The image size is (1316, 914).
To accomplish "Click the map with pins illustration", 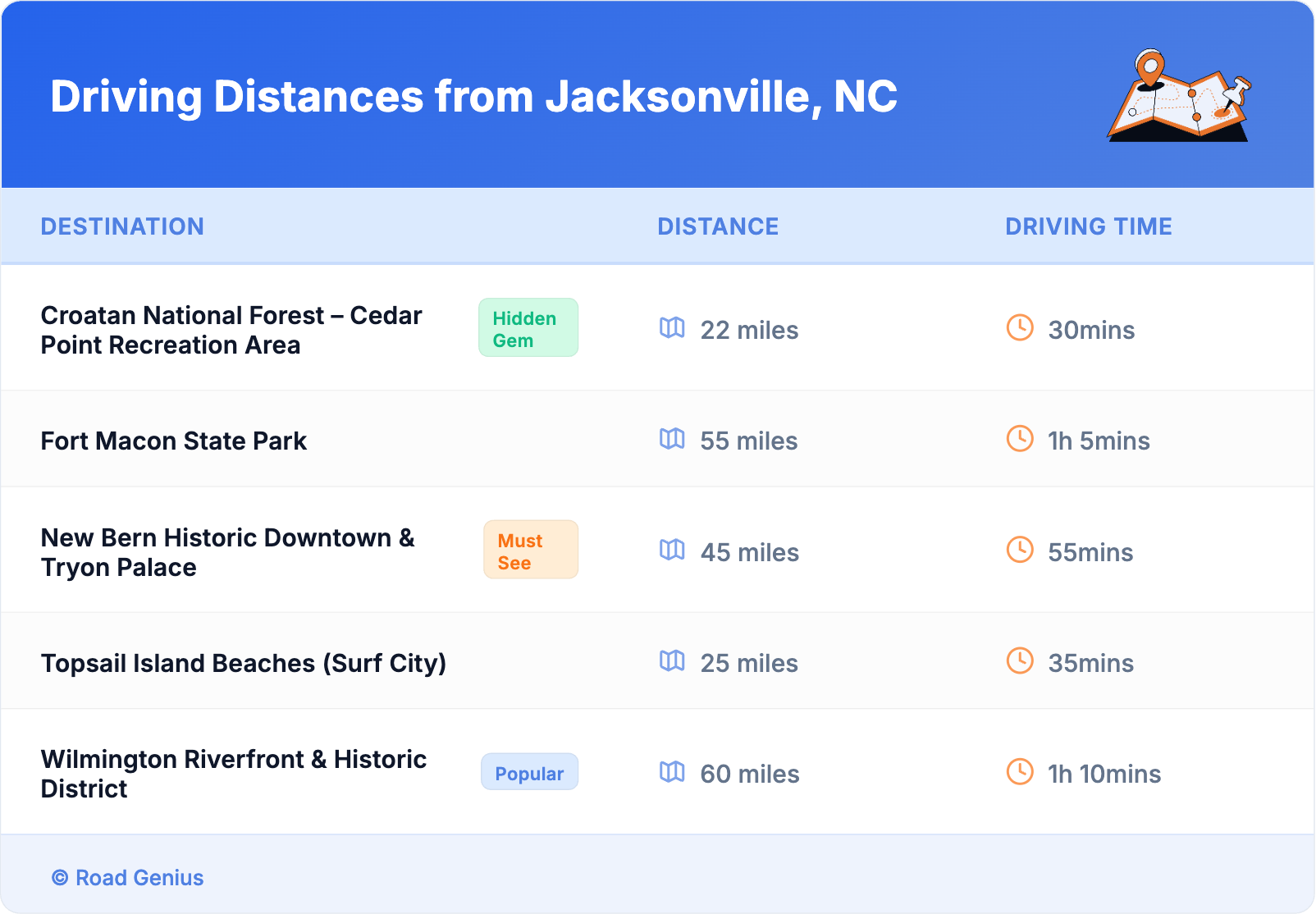I will click(1179, 96).
